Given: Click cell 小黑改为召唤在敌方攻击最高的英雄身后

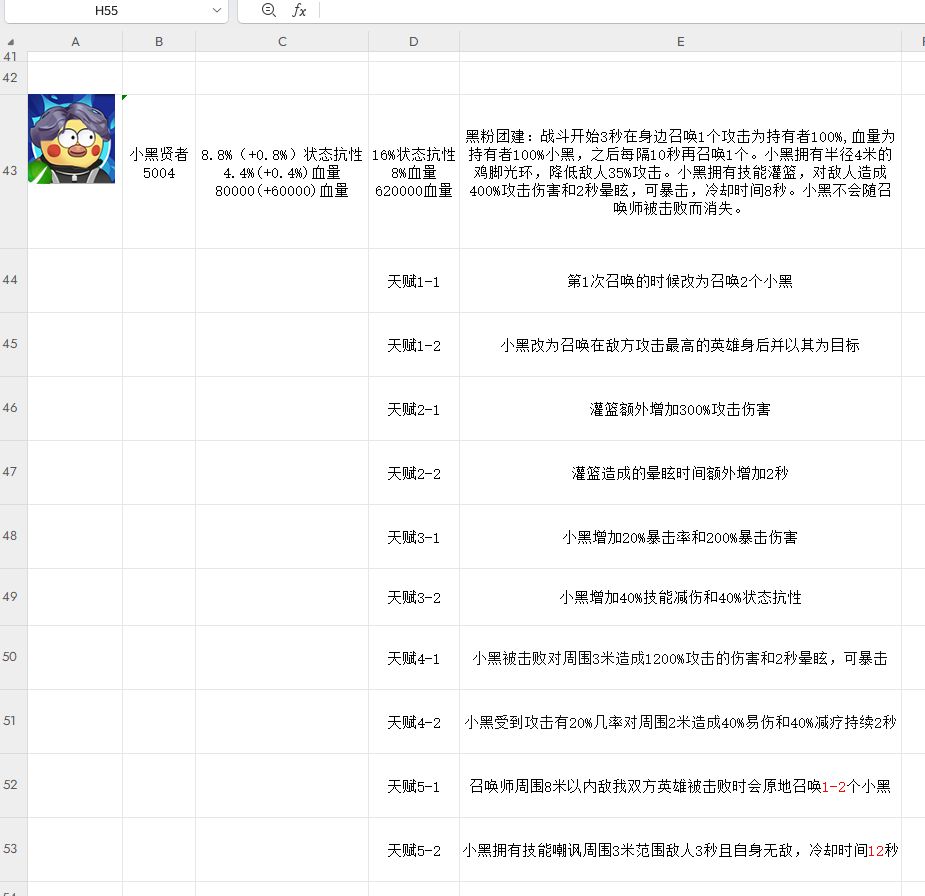Looking at the screenshot, I should [680, 344].
